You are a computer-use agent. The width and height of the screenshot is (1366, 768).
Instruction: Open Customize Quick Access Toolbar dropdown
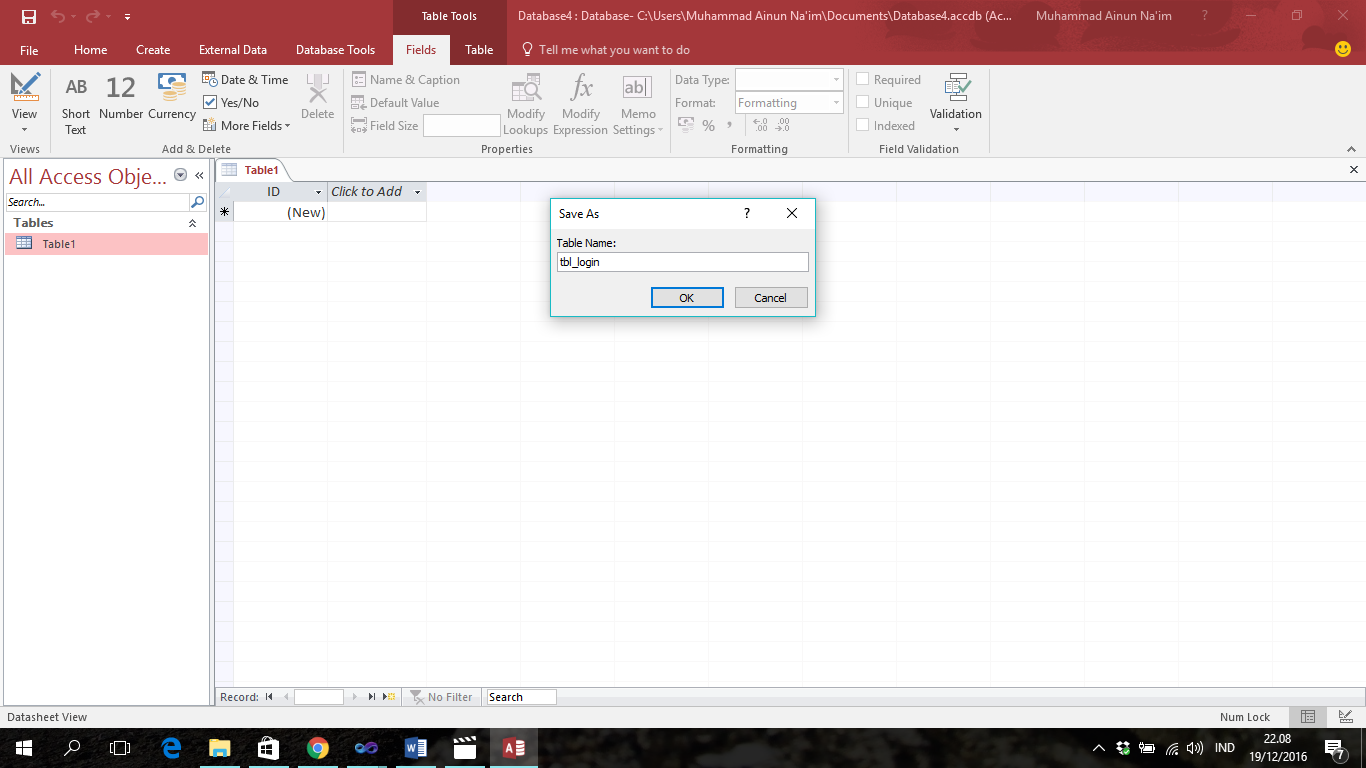[x=127, y=17]
